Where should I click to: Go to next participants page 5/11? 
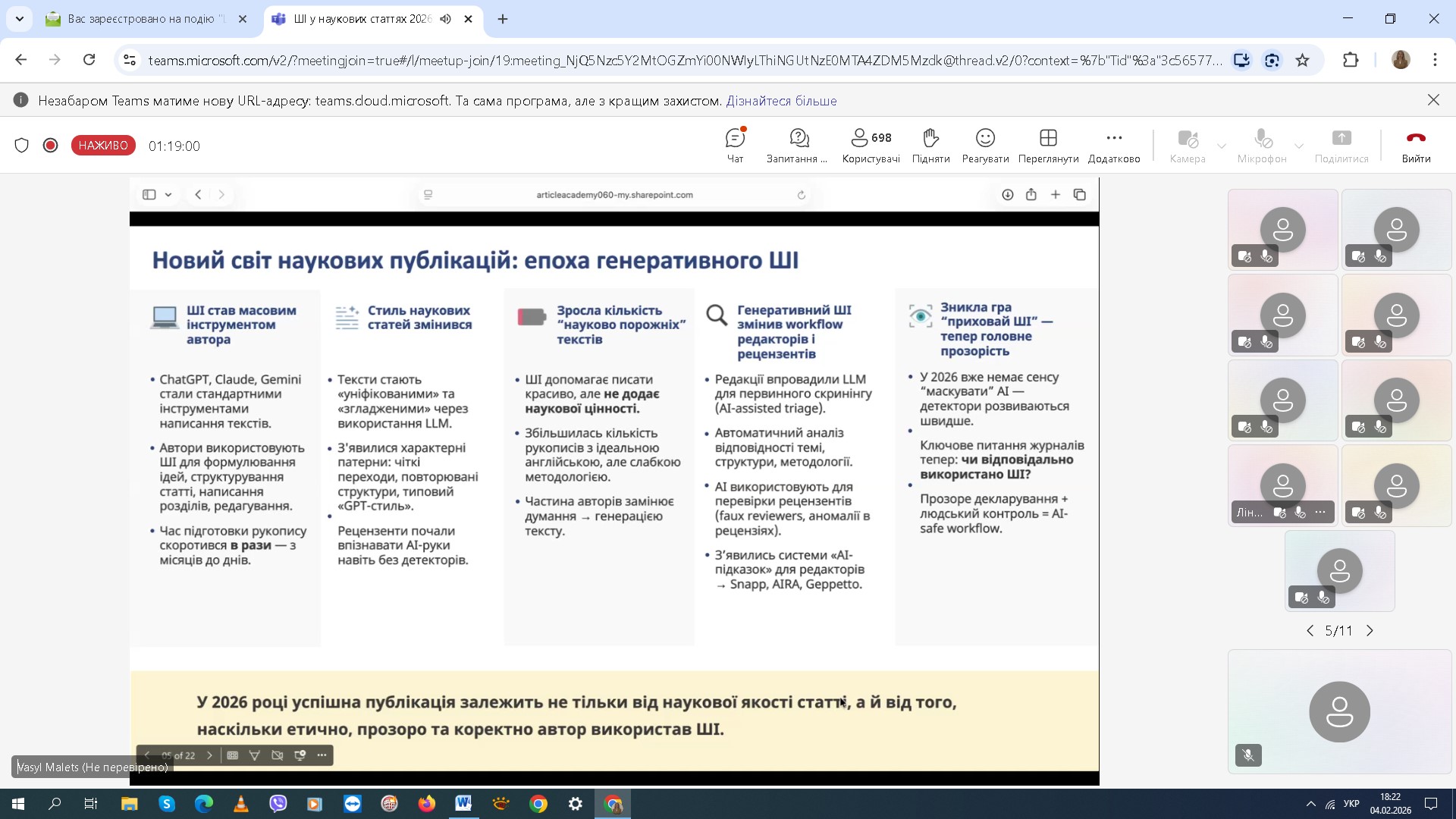1370,631
